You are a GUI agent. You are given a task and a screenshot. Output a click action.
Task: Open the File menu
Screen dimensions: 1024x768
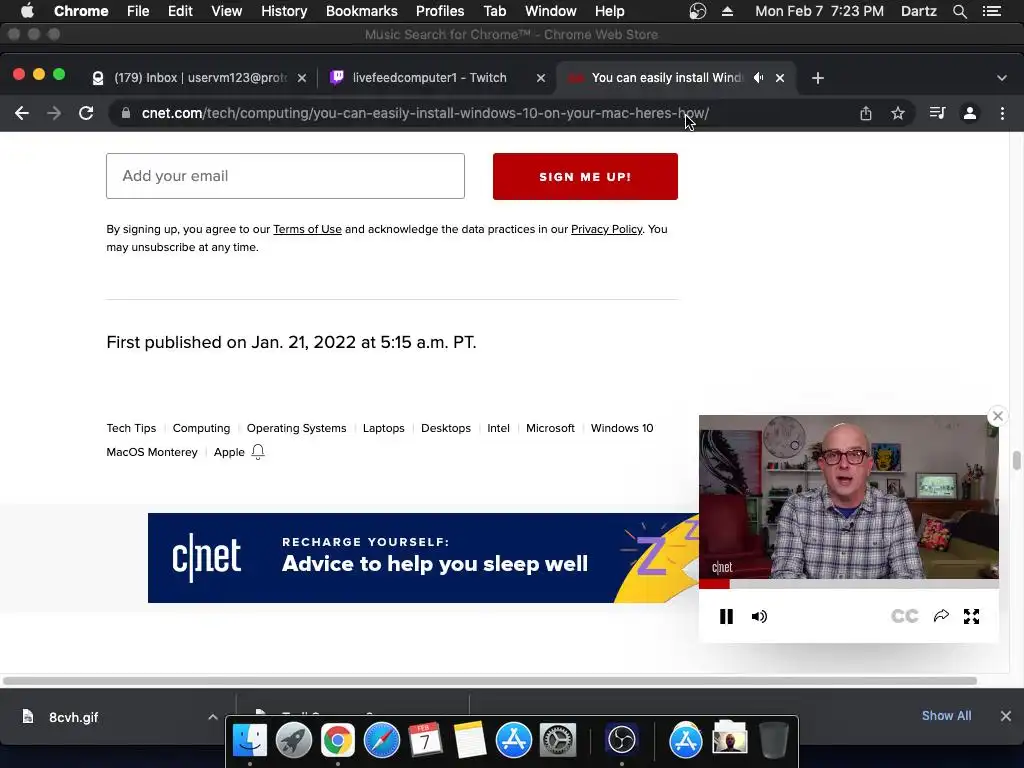(138, 11)
